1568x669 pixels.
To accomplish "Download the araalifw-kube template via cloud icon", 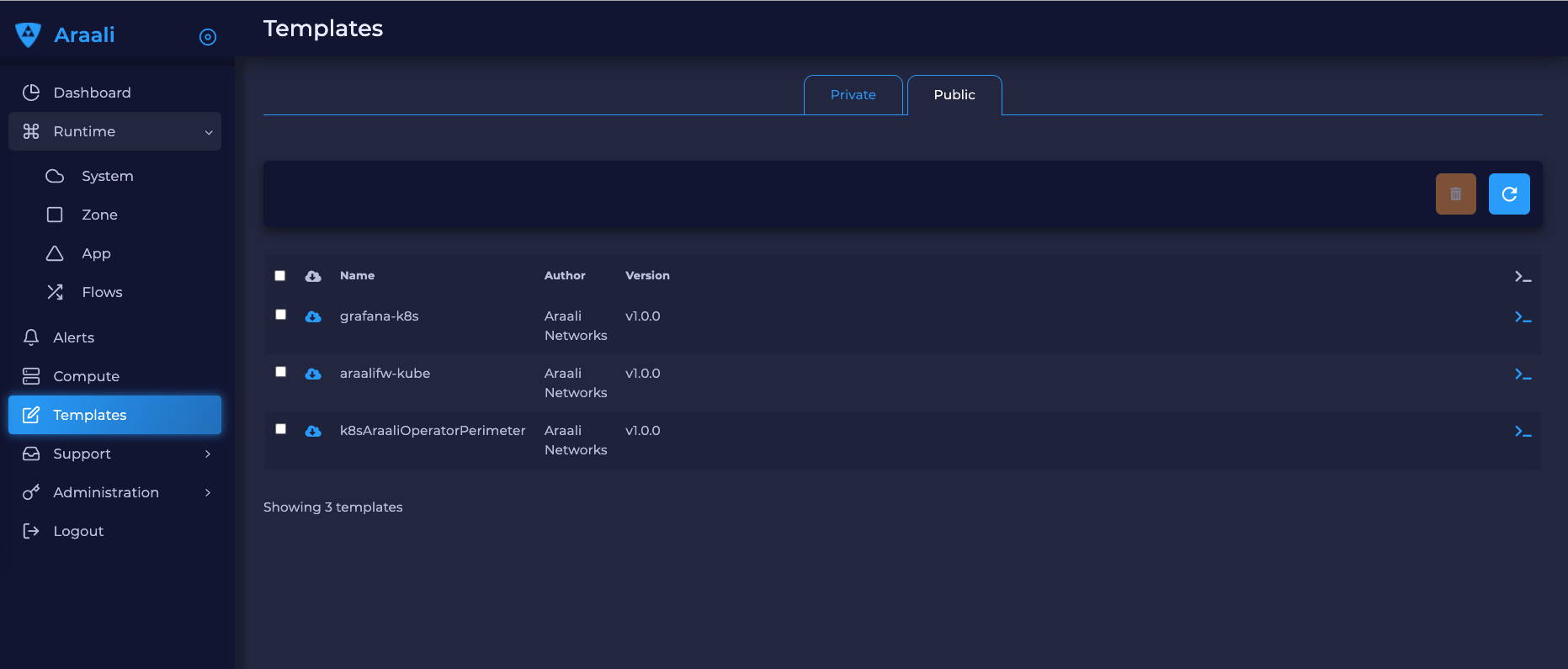I will [x=313, y=374].
